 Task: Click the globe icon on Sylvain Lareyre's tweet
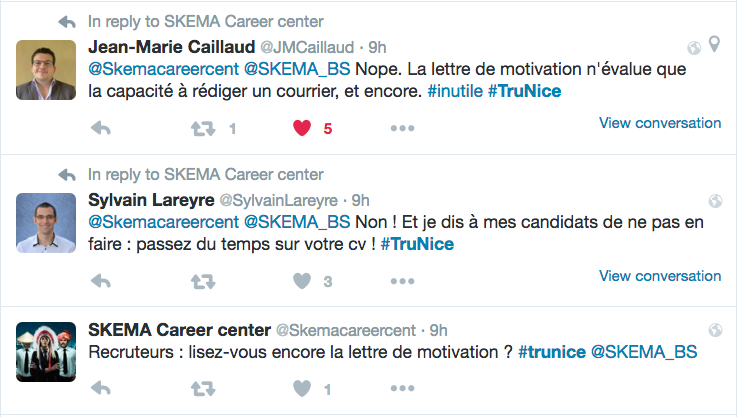pyautogui.click(x=714, y=200)
